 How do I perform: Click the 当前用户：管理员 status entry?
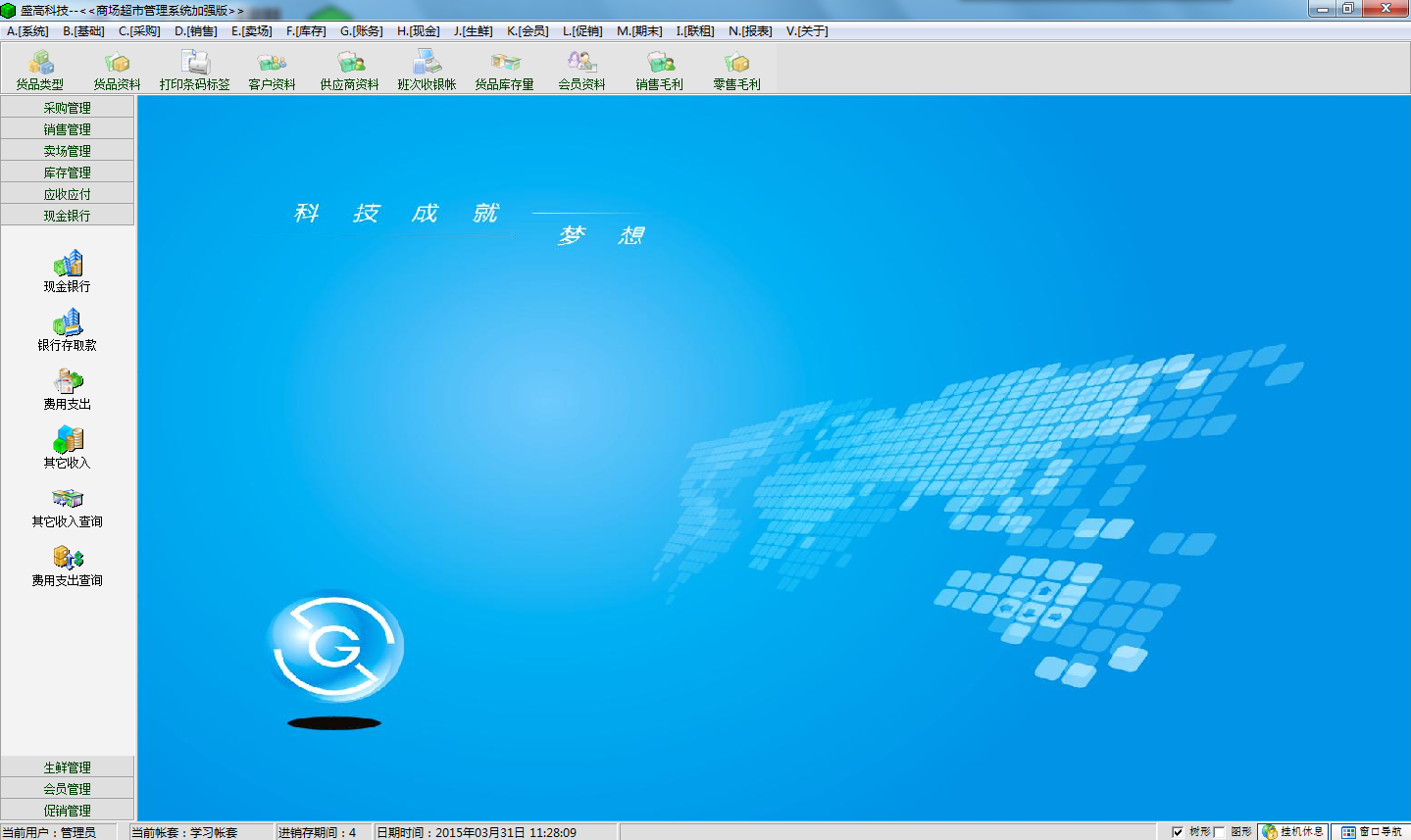(58, 832)
